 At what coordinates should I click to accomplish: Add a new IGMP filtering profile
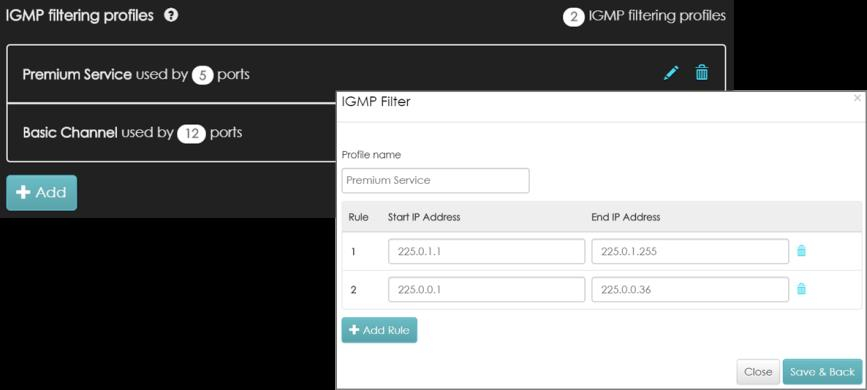click(x=41, y=193)
